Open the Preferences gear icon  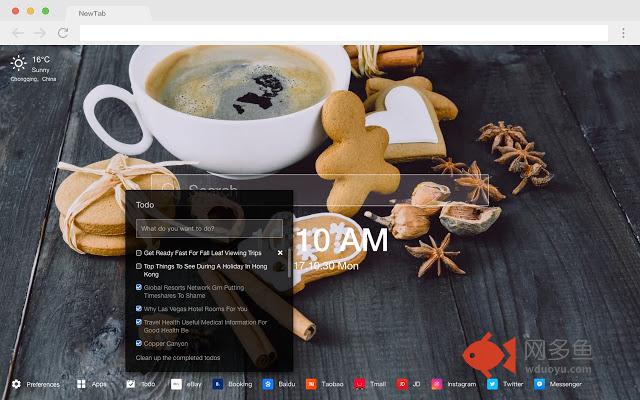pyautogui.click(x=16, y=384)
